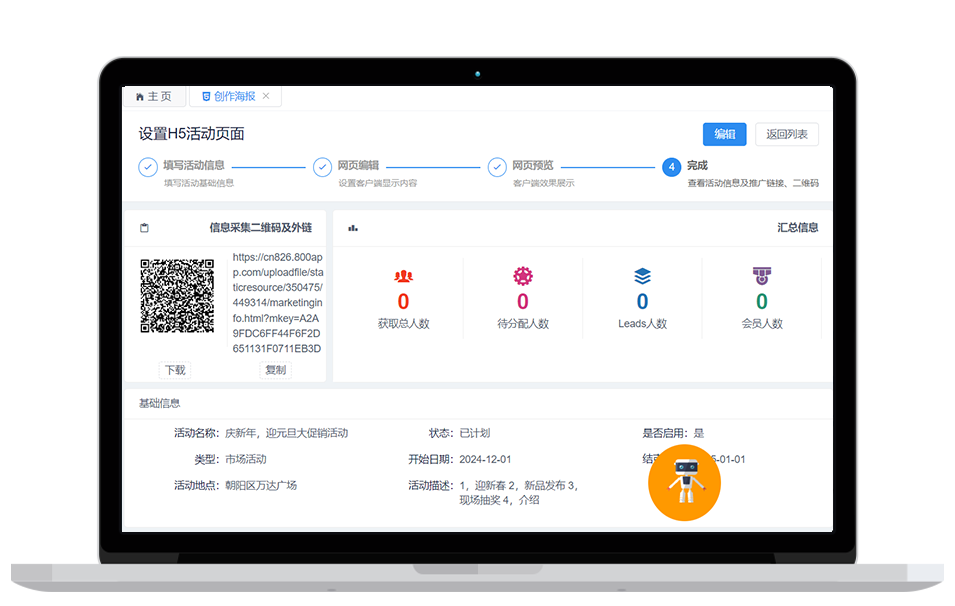Click the magenta badge icon above 待分配人数
Viewport: 955px width, 606px height.
coord(523,276)
